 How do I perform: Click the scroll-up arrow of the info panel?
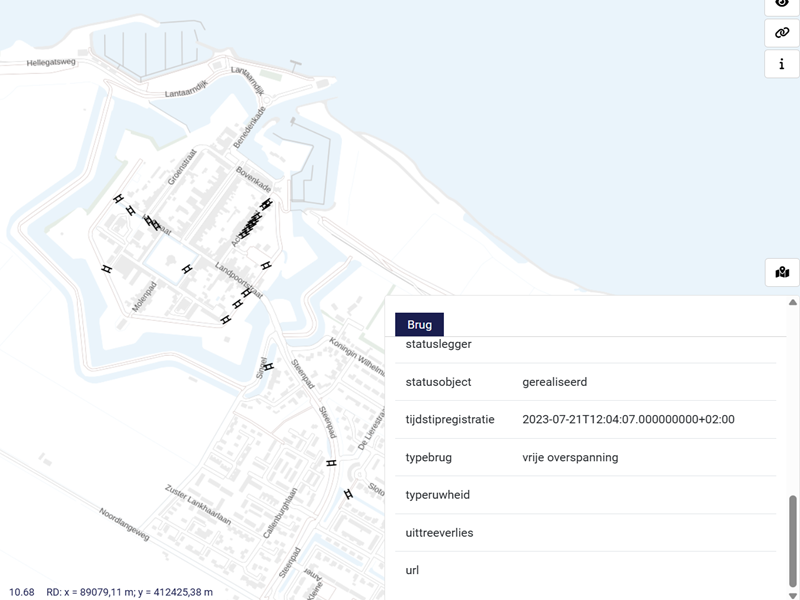click(x=793, y=302)
